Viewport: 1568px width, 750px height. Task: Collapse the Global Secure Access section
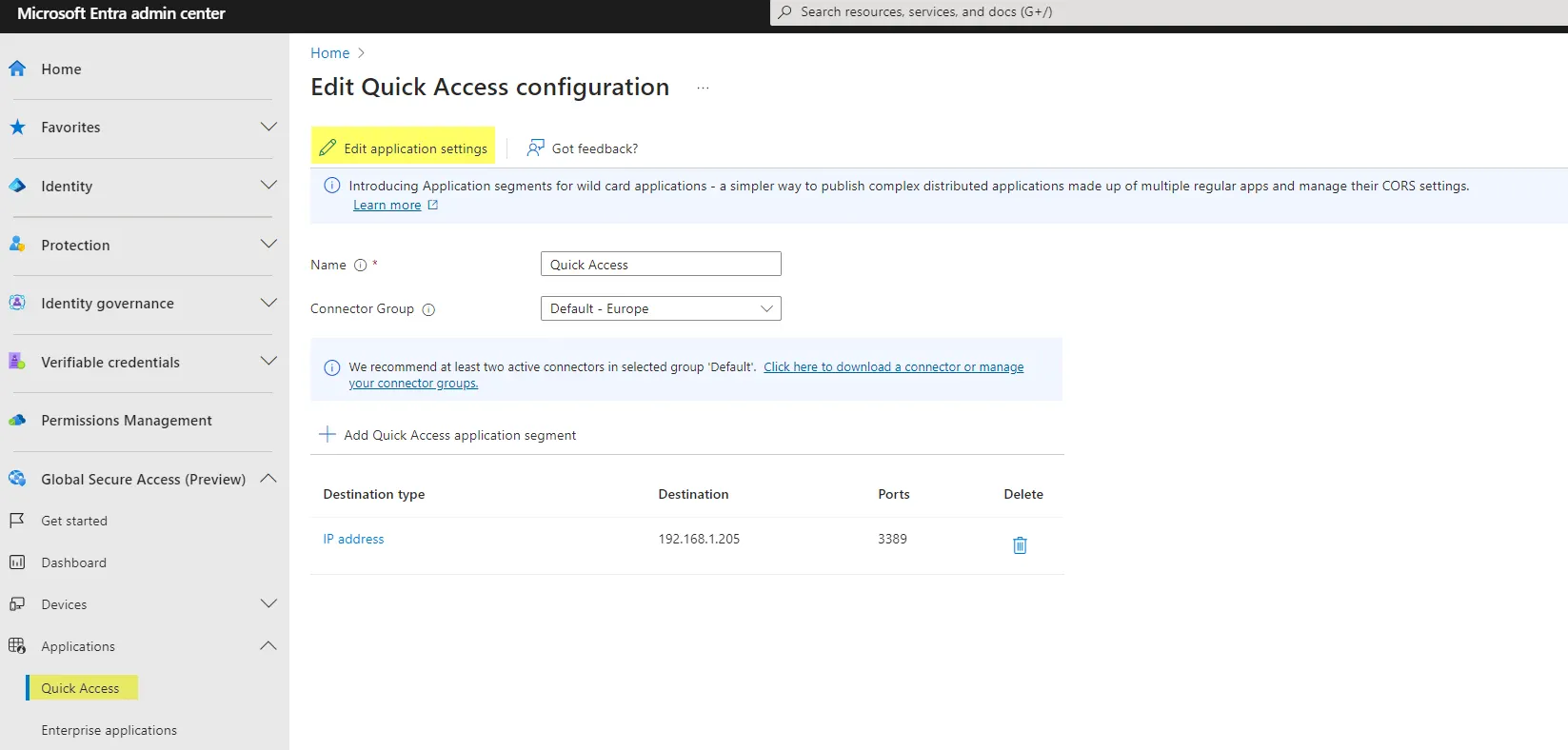tap(268, 478)
